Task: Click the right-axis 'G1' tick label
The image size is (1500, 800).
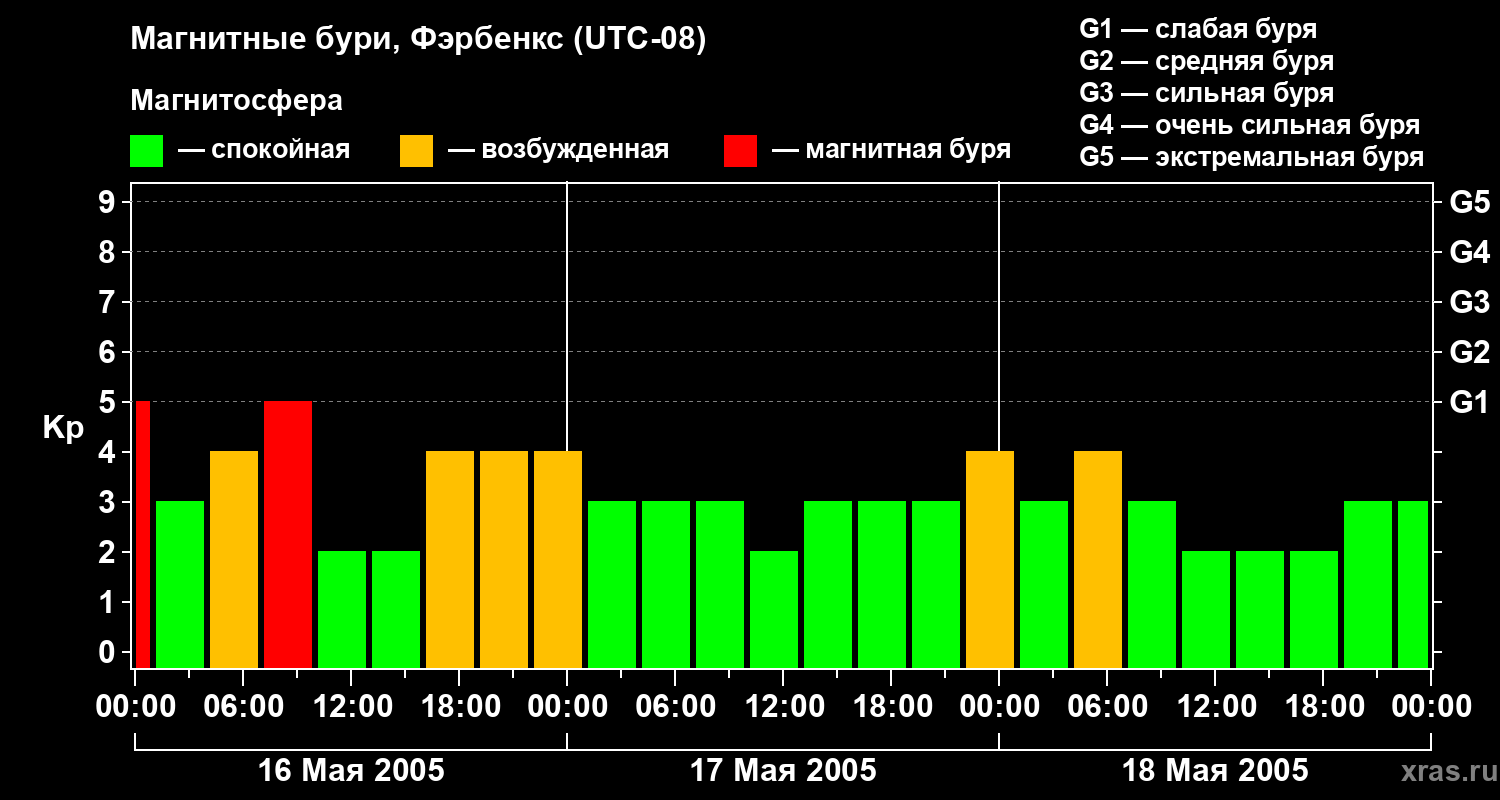Action: (x=1469, y=402)
